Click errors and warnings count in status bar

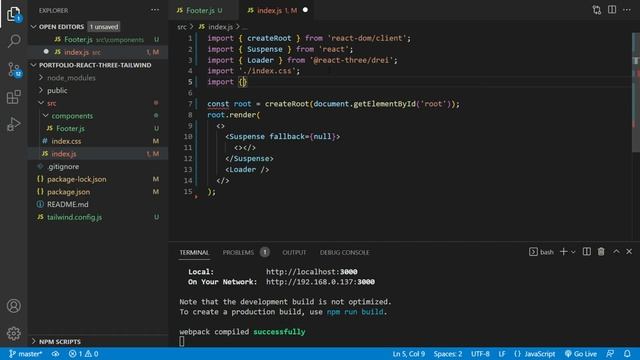pyautogui.click(x=83, y=354)
